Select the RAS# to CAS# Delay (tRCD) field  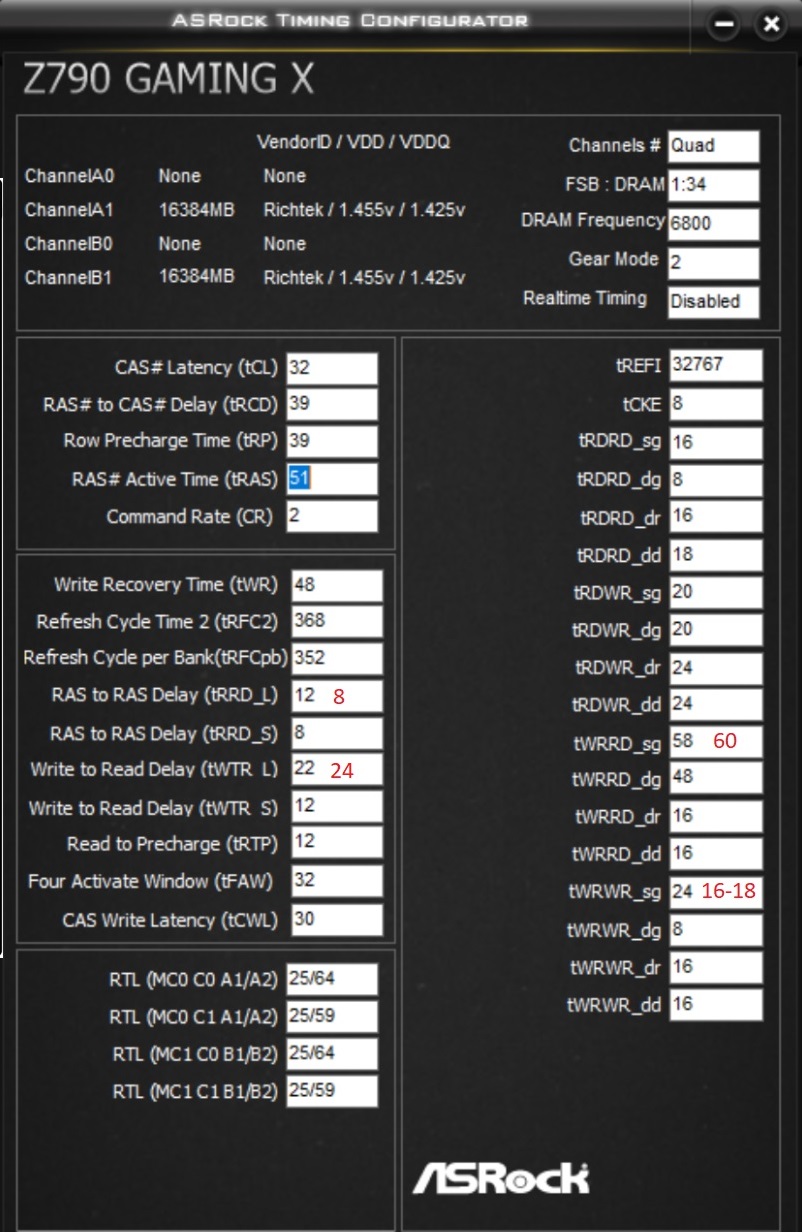pos(332,404)
